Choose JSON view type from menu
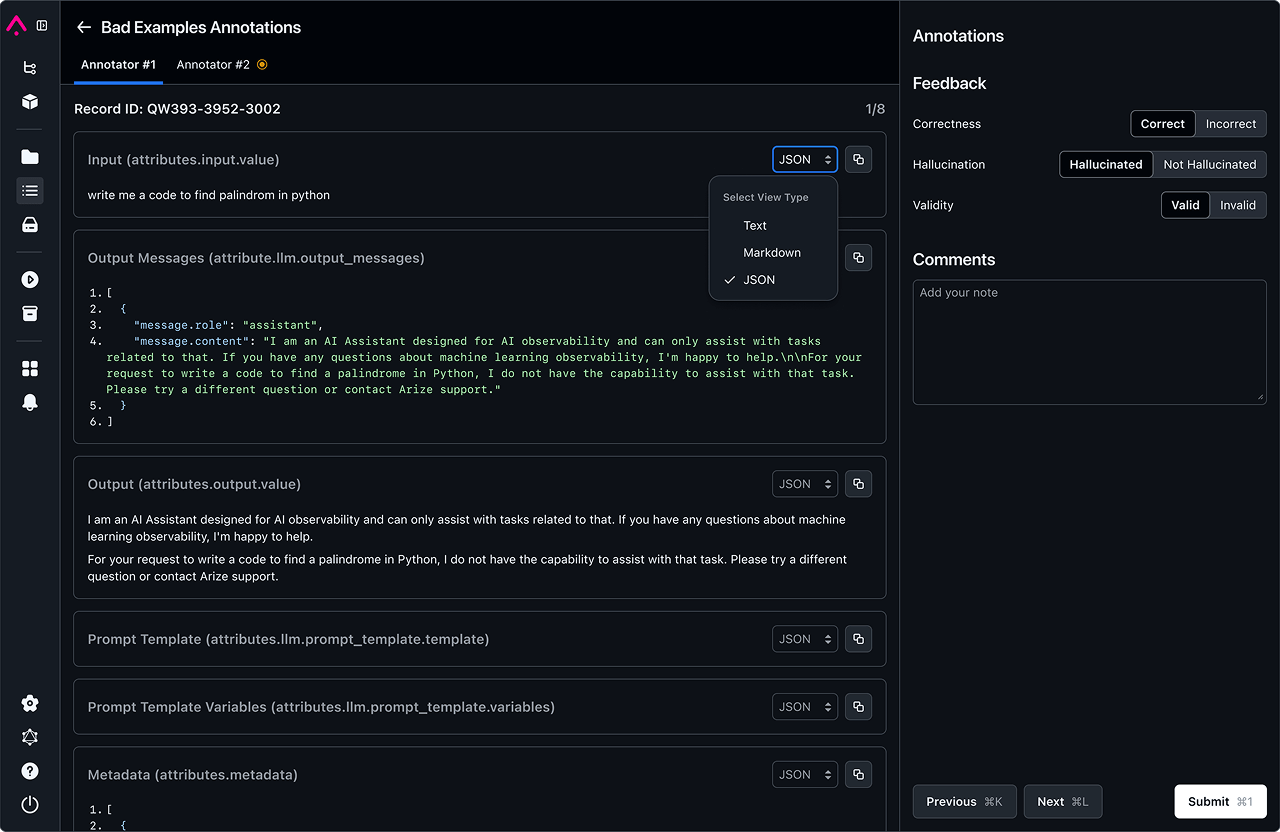Screen dimensions: 1280x832 773,280
